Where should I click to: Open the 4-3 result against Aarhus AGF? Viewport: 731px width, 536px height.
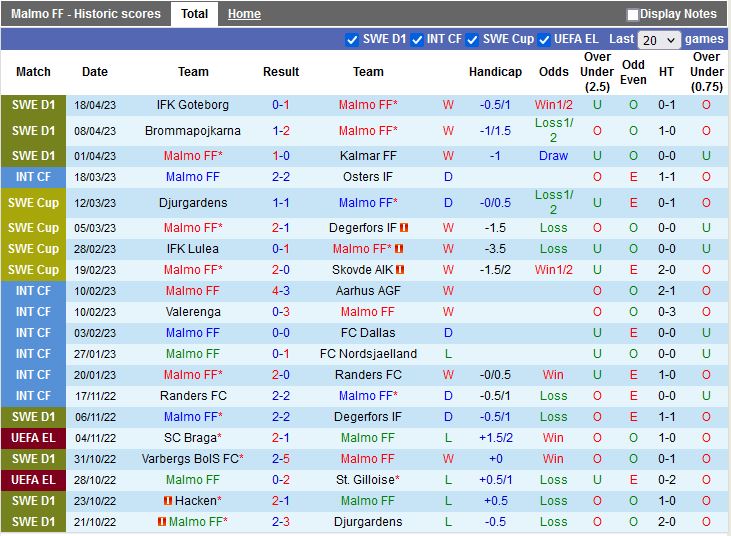281,291
